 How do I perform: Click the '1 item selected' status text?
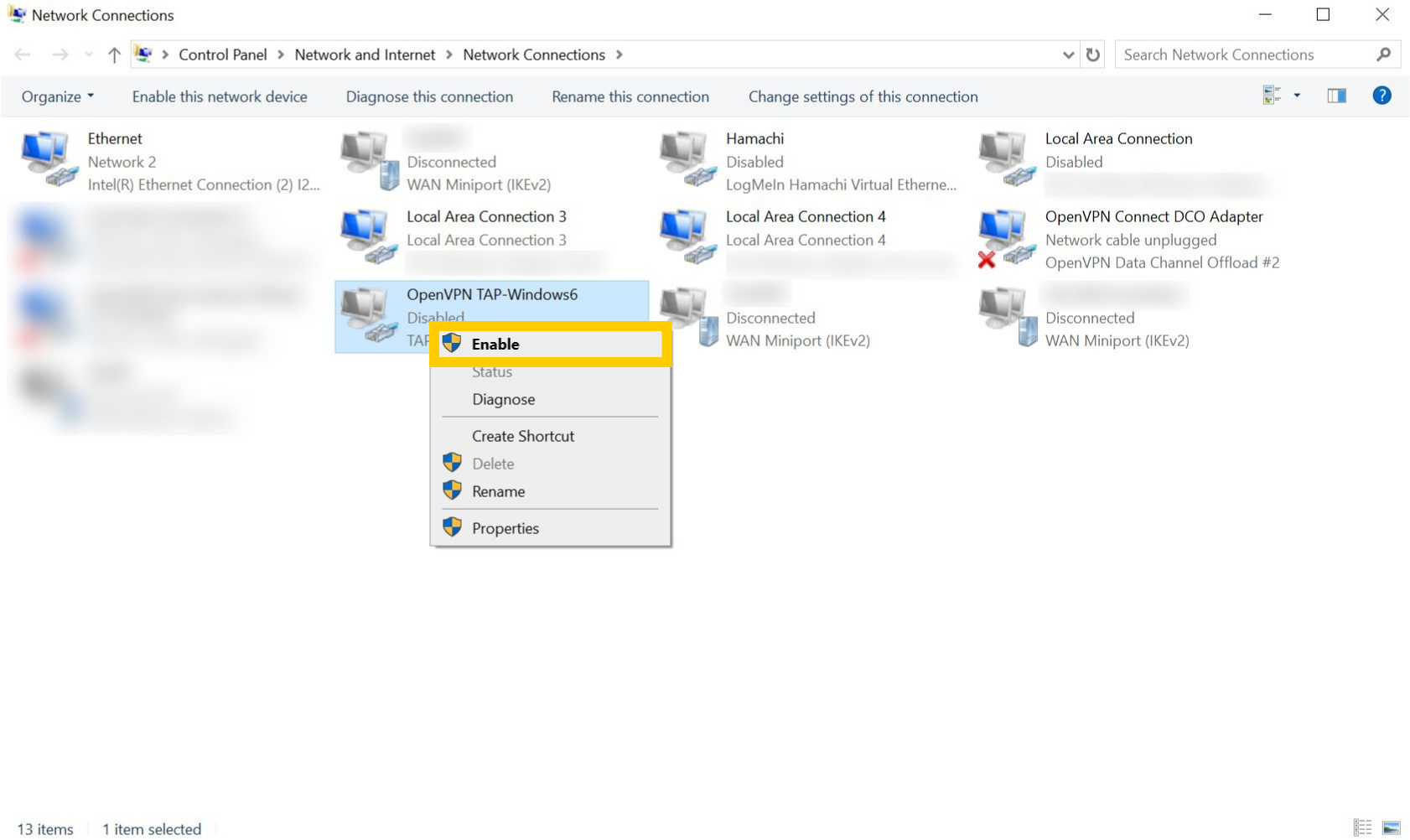point(152,829)
